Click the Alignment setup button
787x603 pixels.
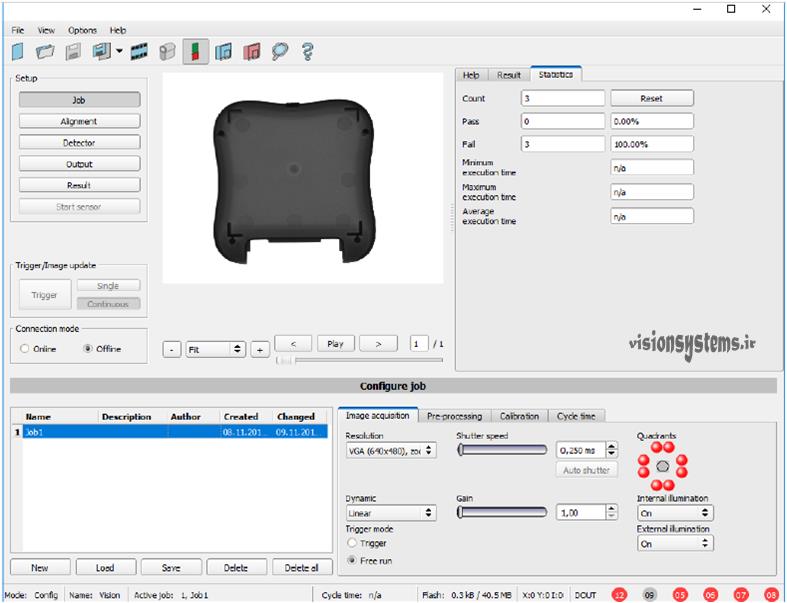tap(79, 122)
